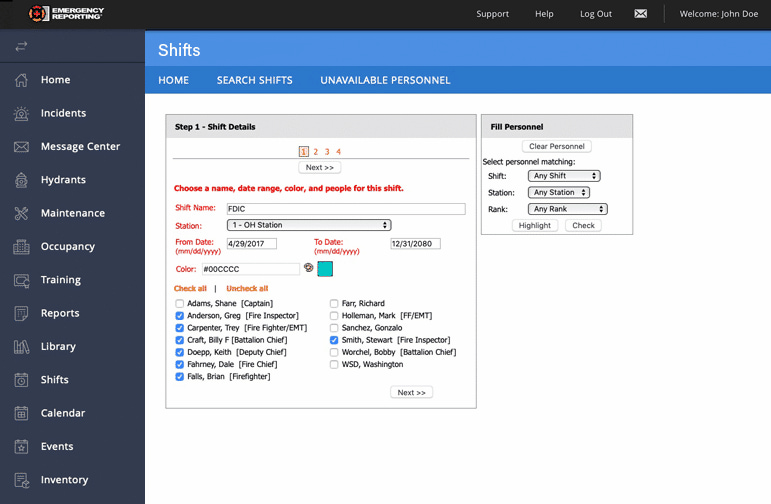This screenshot has height=504, width=771.
Task: Open the Any Shift dropdown
Action: (x=564, y=176)
